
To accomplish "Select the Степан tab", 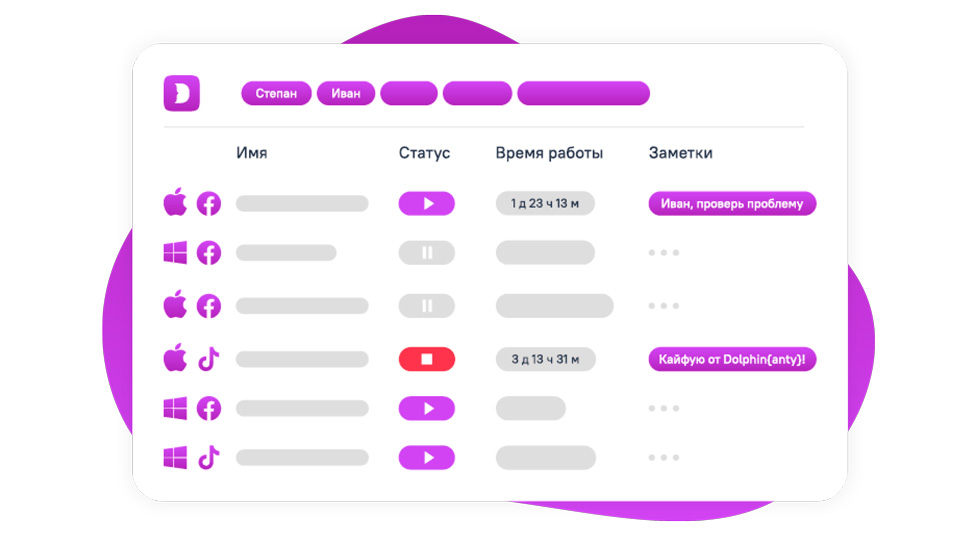I will pos(276,93).
